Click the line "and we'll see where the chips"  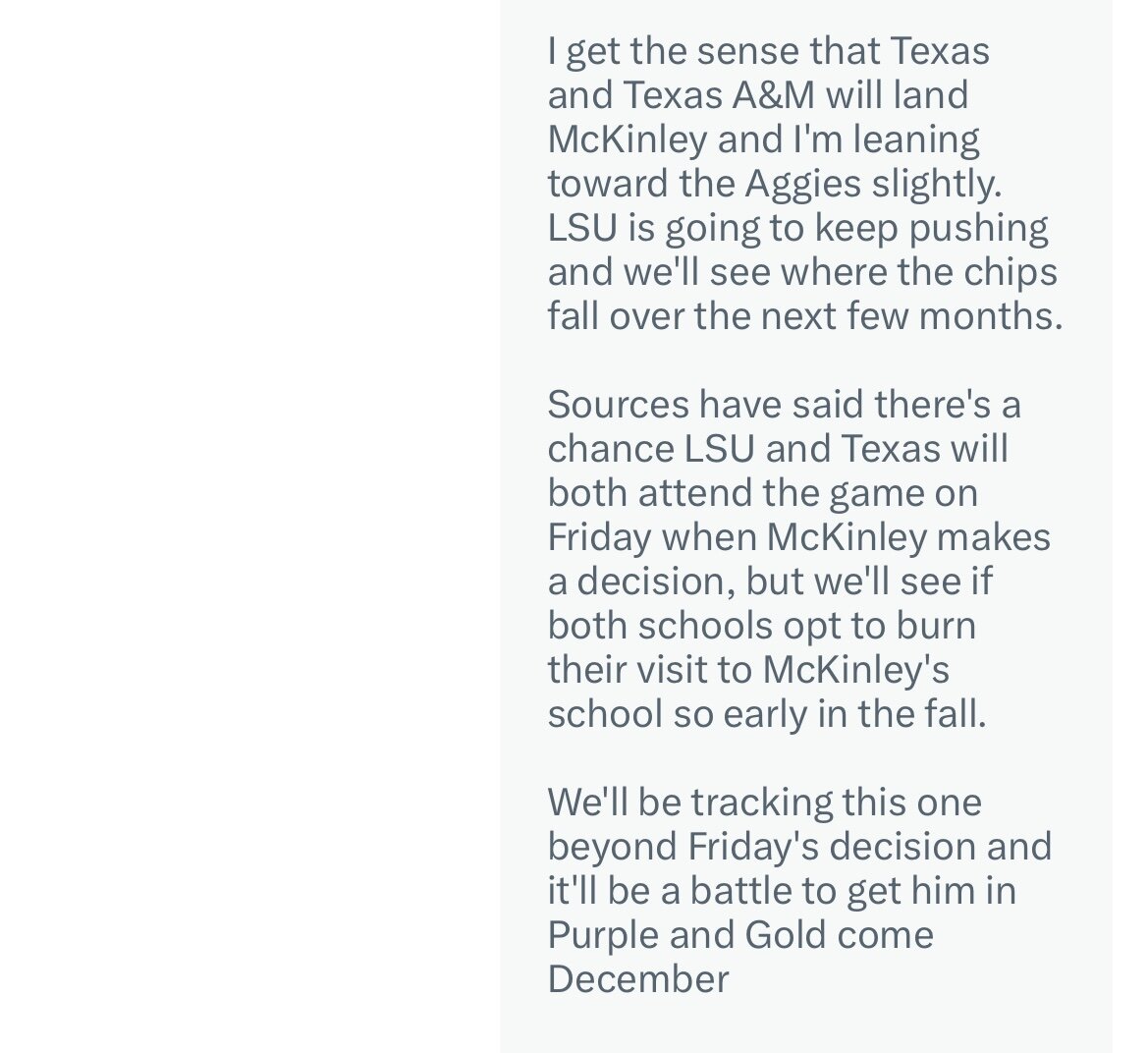point(802,272)
